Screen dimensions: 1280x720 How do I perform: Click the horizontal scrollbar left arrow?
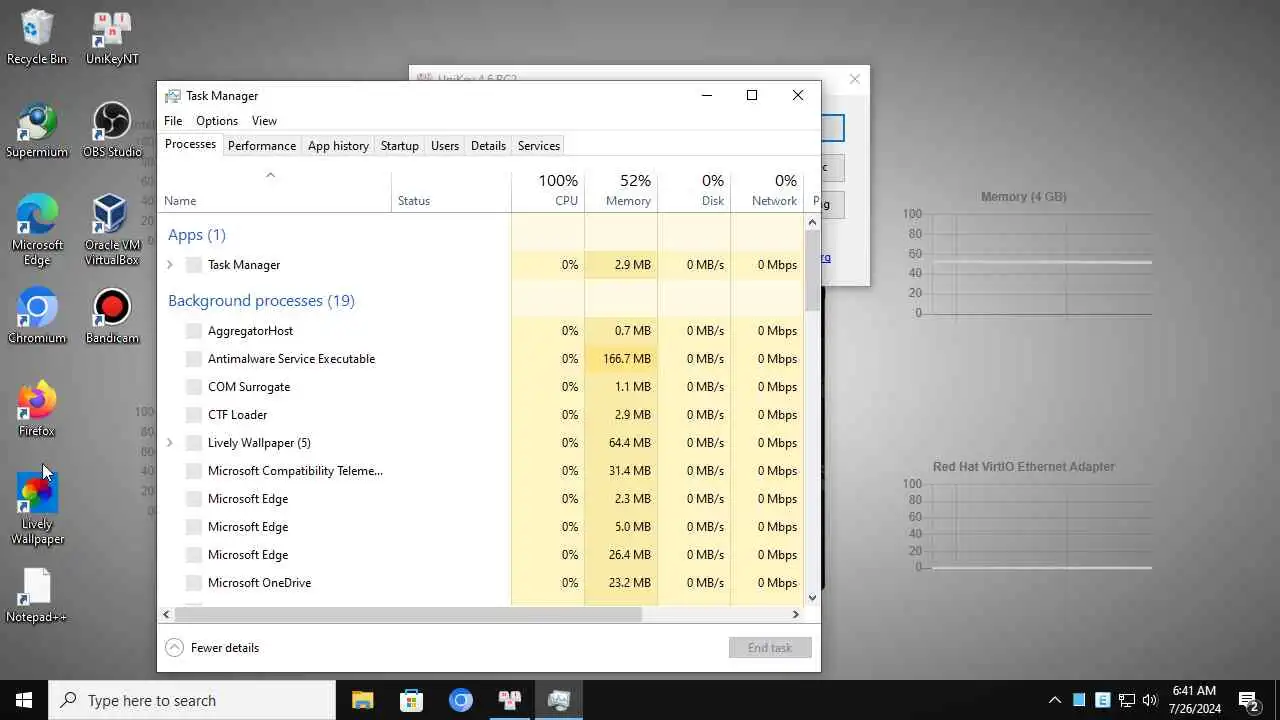tap(166, 614)
